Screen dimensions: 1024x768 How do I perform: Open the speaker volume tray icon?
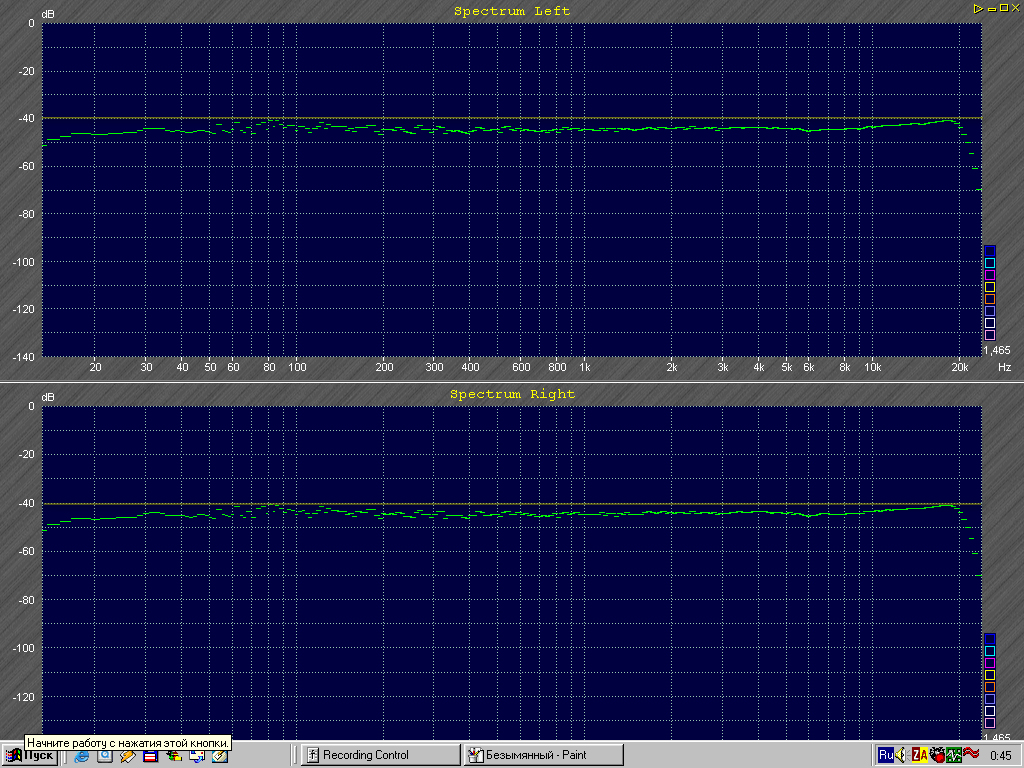click(x=900, y=755)
